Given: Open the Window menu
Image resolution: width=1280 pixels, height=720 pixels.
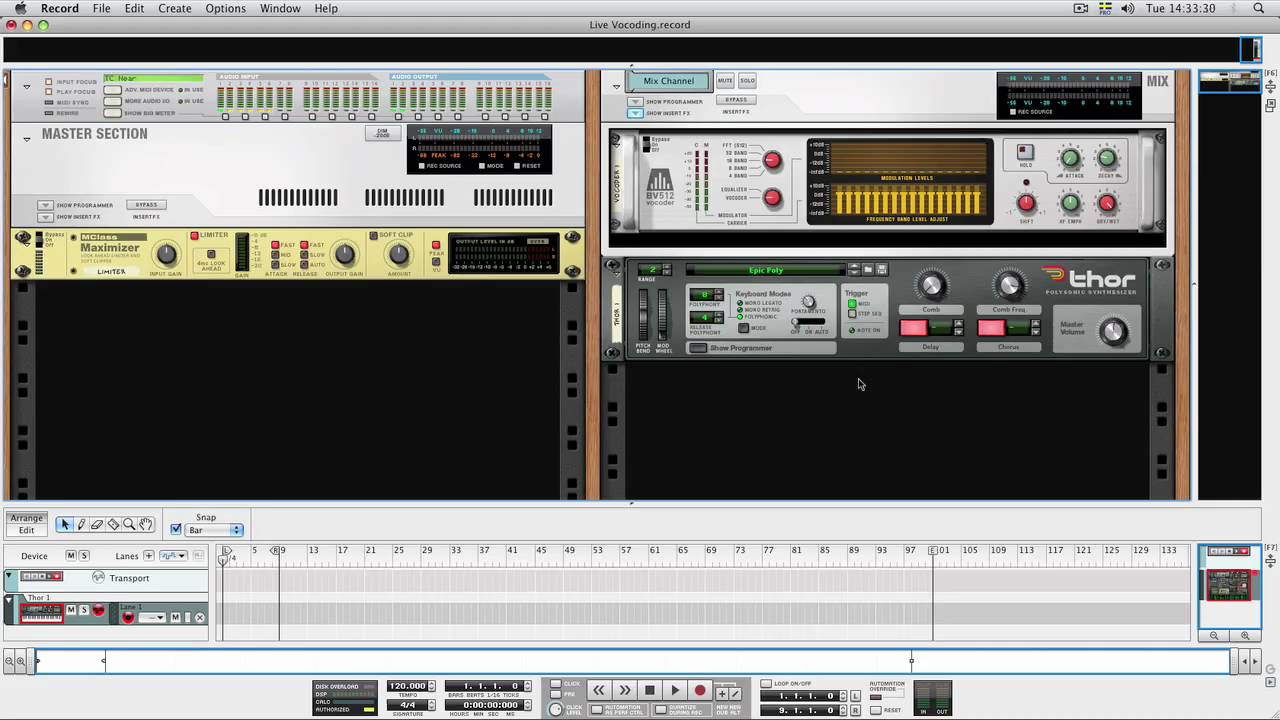Looking at the screenshot, I should (280, 8).
